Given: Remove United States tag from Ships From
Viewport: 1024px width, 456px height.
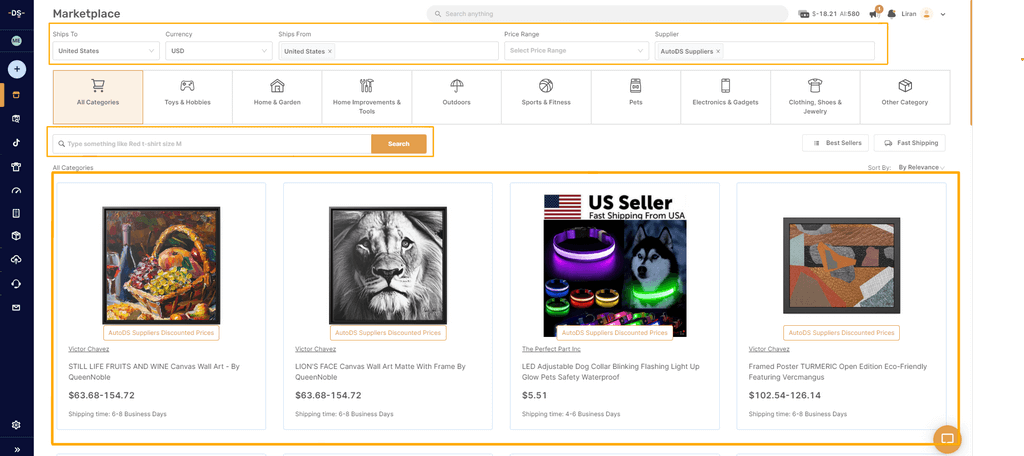Looking at the screenshot, I should pos(330,51).
